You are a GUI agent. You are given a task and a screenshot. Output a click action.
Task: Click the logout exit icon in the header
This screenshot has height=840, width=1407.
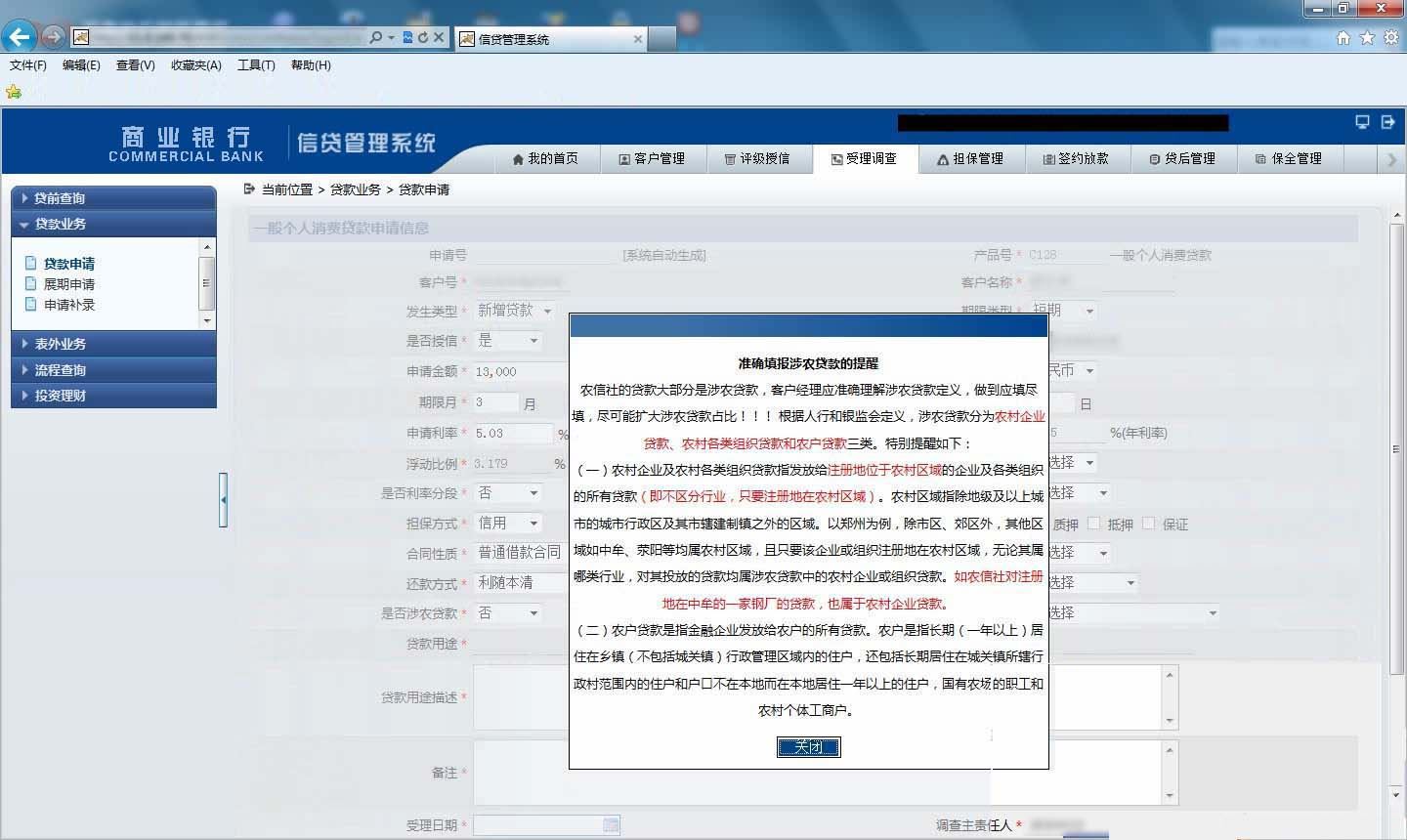[1387, 122]
